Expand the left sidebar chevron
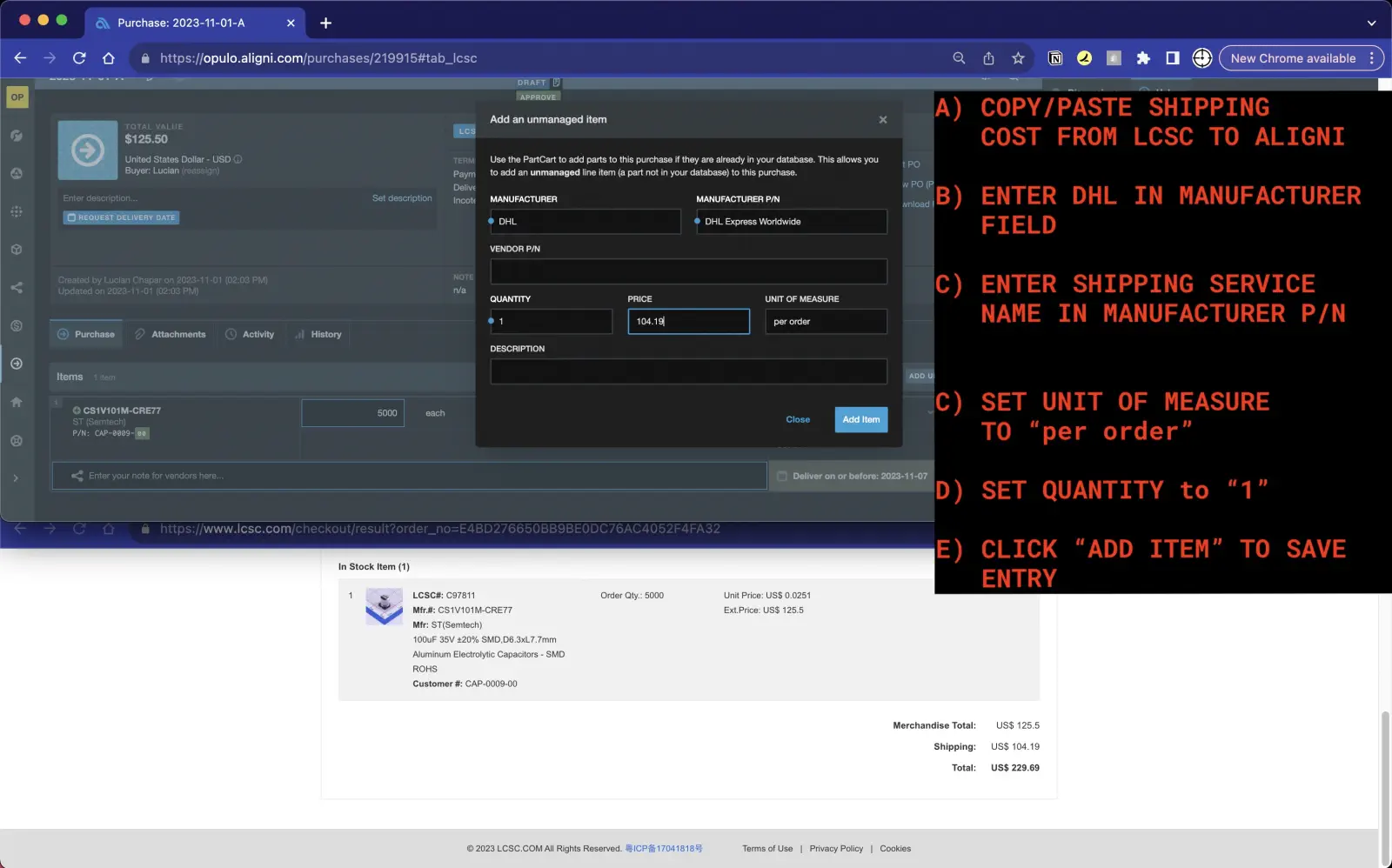The image size is (1392, 868). point(16,478)
